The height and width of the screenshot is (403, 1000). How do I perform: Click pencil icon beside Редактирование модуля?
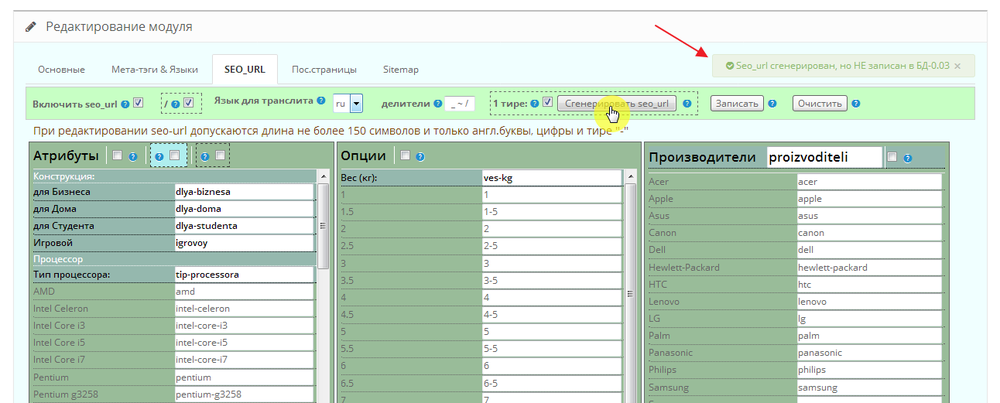click(x=26, y=27)
